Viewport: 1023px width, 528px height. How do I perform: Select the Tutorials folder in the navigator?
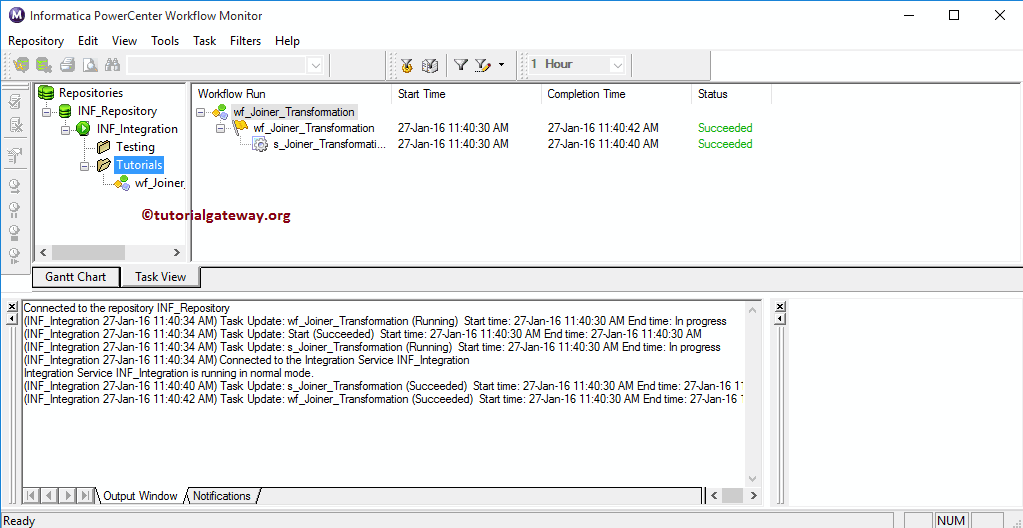(x=140, y=165)
